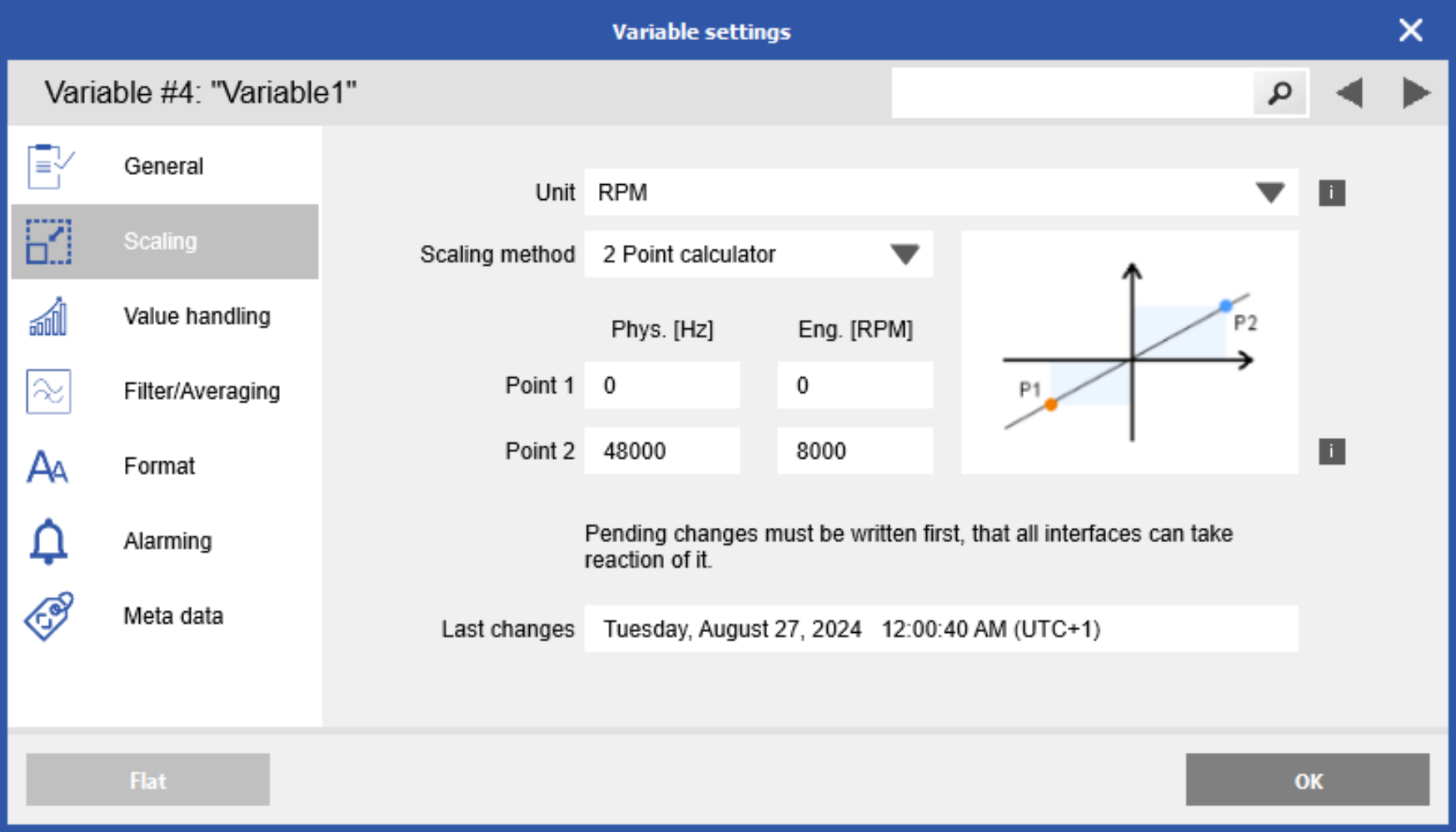
Task: Select the Meta data tag icon
Action: click(47, 616)
